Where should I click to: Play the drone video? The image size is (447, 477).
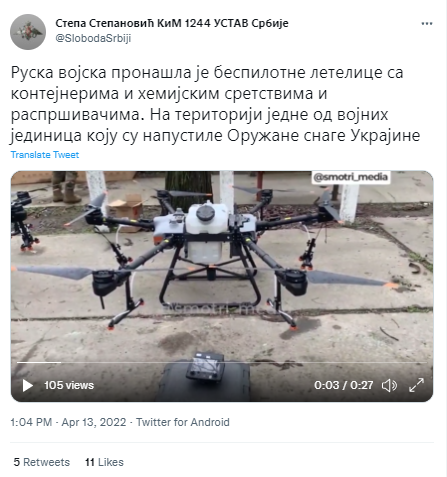[x=27, y=386]
